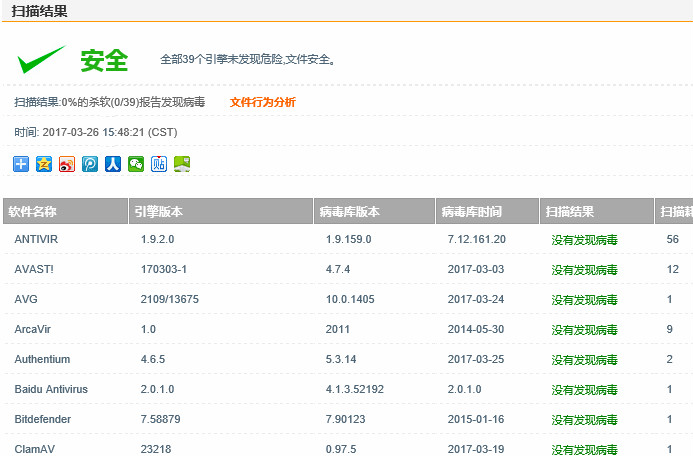Viewport: 693px width, 456px height.
Task: Click 没有发现病毒 result in ANTIVIR row
Action: 584,240
